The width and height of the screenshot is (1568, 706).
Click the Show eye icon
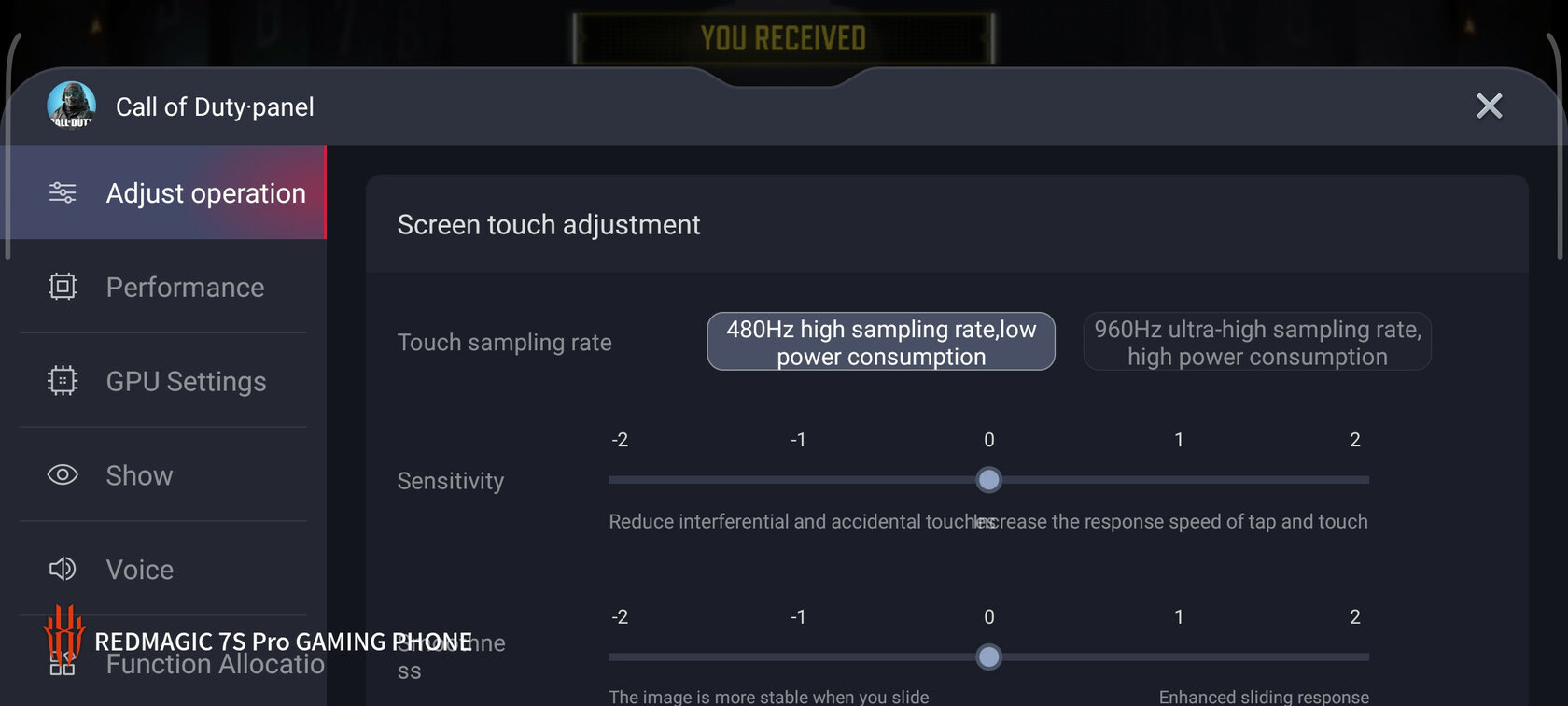coord(63,474)
